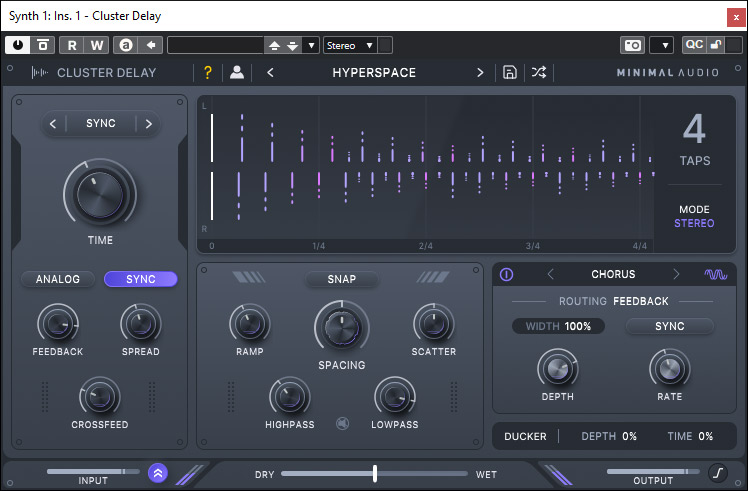This screenshot has width=748, height=491.
Task: Randomize preset with the shuffle icon
Action: pos(539,72)
